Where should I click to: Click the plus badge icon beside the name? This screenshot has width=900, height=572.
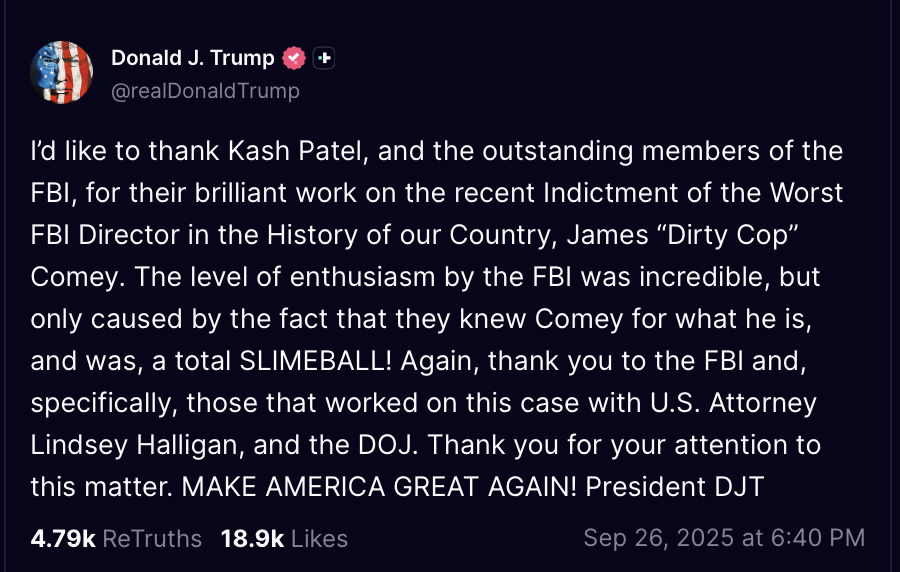(x=323, y=58)
